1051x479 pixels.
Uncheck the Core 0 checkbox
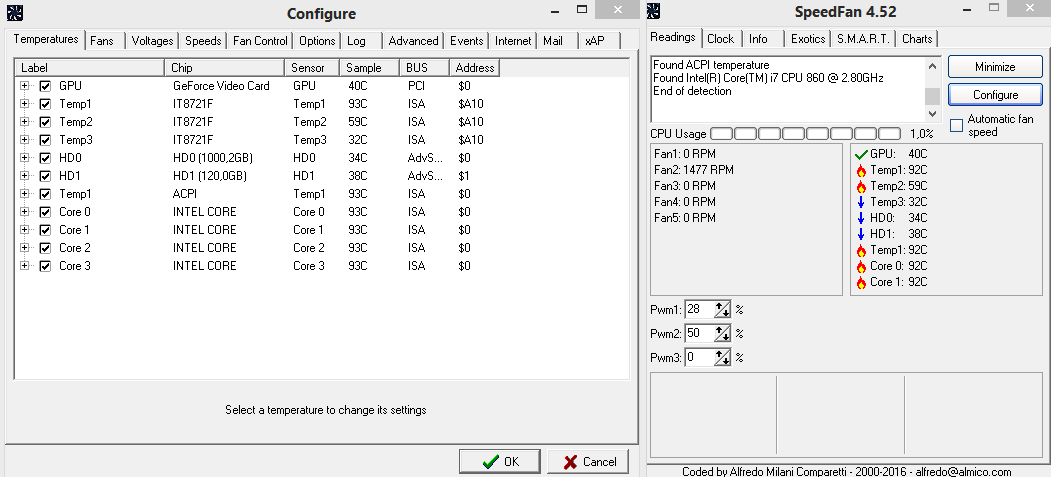[45, 212]
